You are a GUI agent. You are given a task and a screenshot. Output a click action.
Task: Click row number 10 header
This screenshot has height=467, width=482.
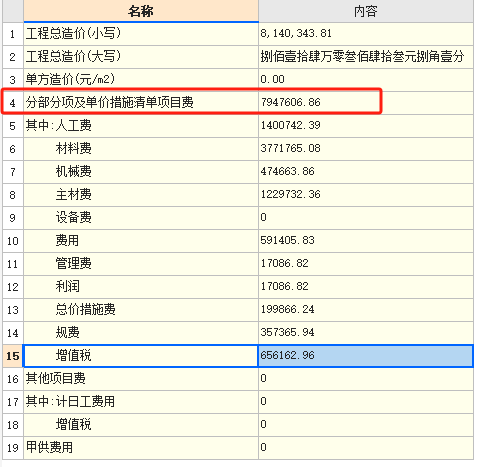coord(13,241)
